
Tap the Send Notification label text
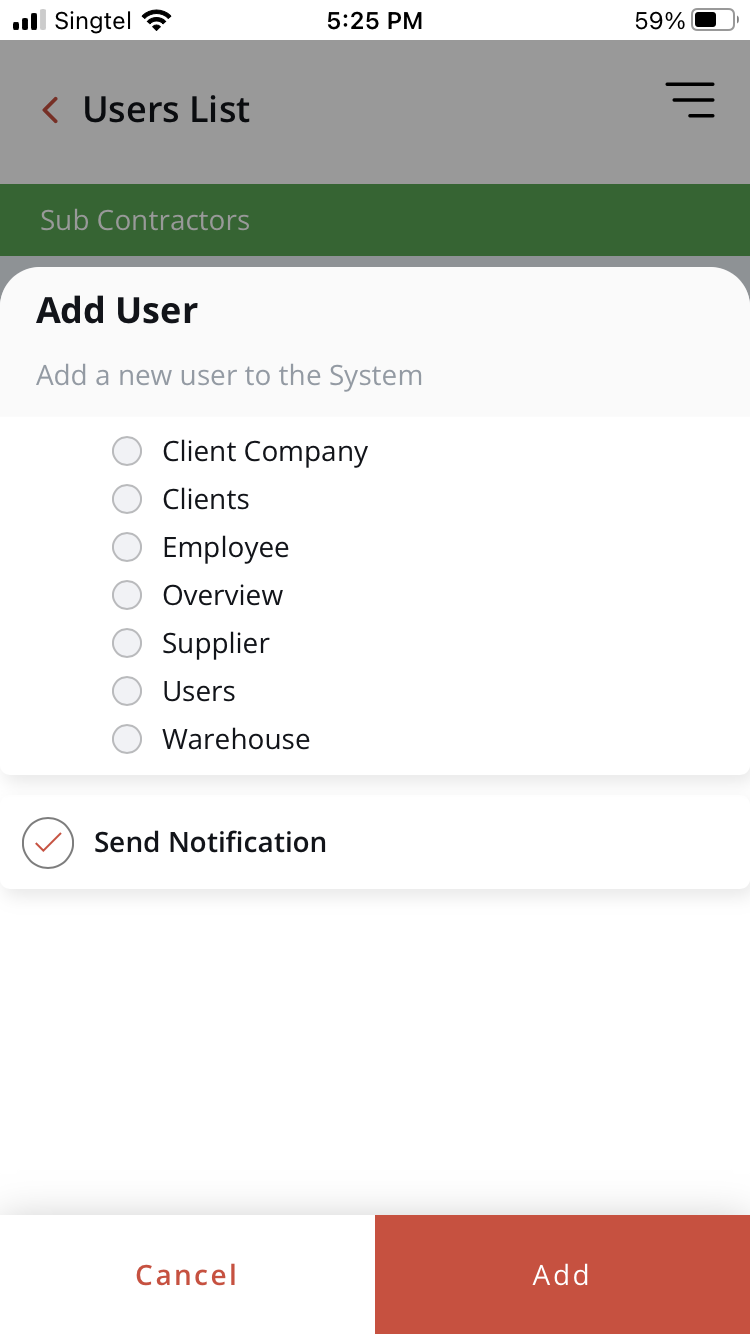[x=210, y=843]
